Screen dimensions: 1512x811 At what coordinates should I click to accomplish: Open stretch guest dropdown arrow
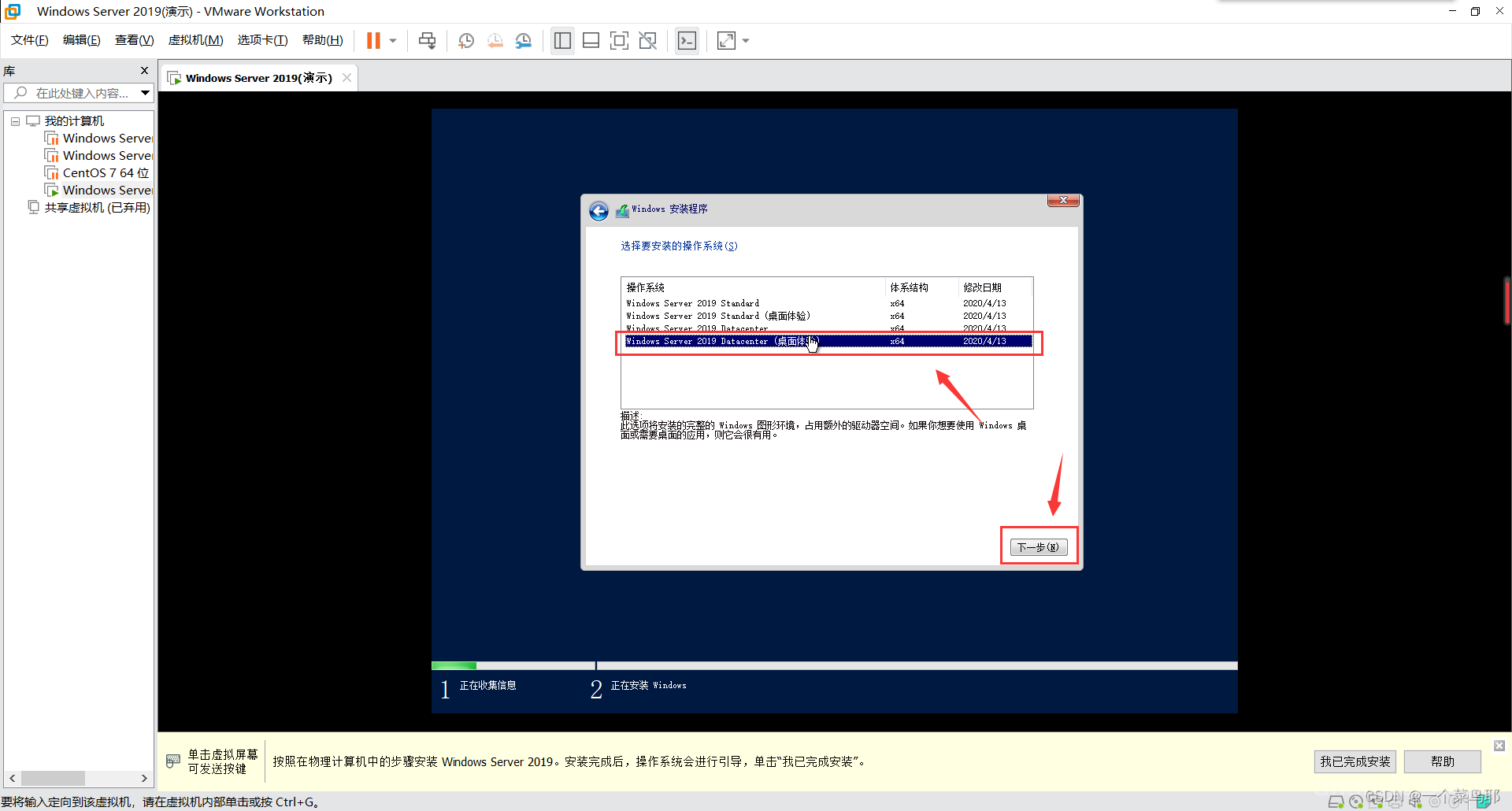(746, 41)
